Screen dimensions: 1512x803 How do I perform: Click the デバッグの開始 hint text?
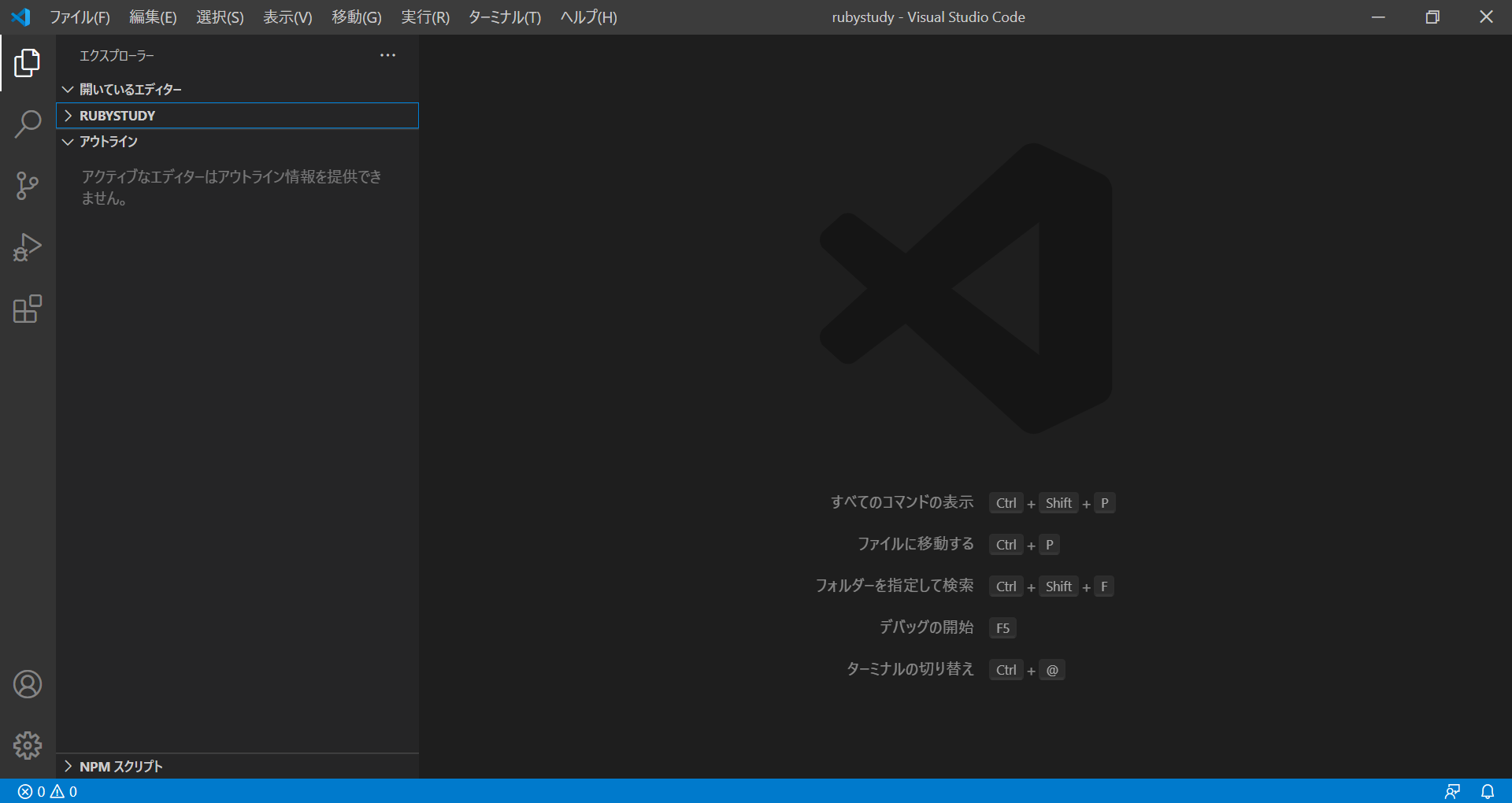[x=926, y=627]
